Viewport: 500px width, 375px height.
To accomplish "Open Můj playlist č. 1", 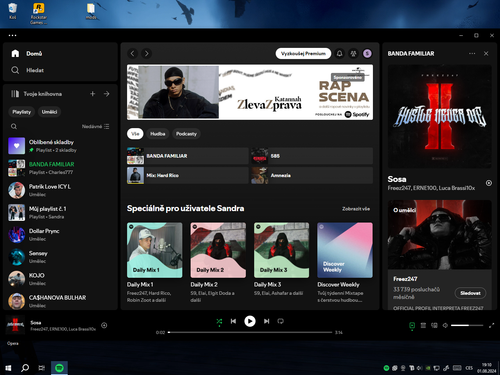I will tap(60, 212).
